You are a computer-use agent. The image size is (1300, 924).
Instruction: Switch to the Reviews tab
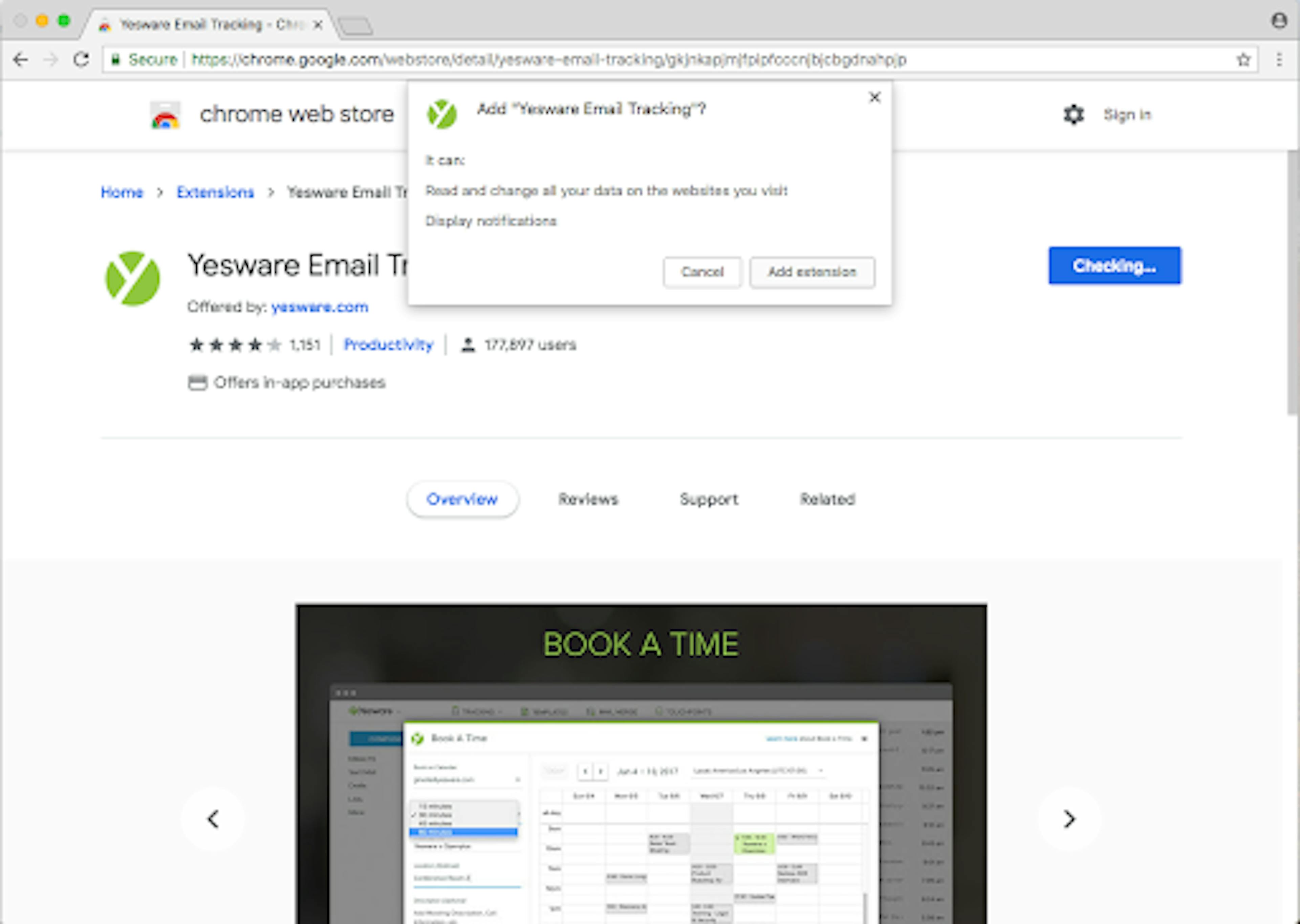588,499
